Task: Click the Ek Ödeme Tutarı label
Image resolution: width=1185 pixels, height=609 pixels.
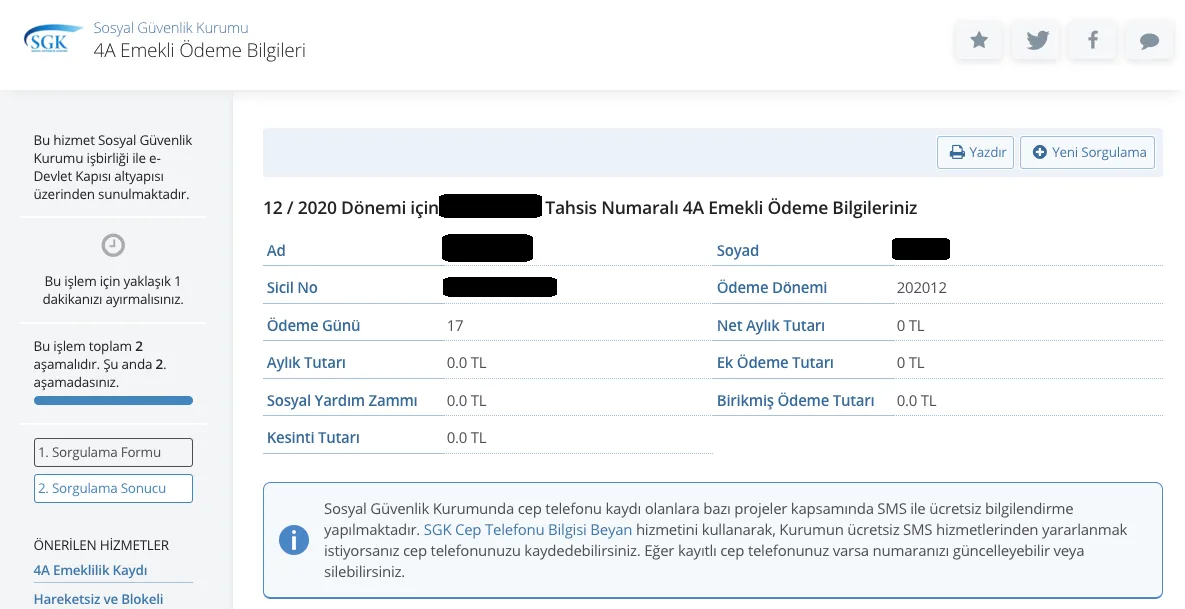Action: pos(775,363)
